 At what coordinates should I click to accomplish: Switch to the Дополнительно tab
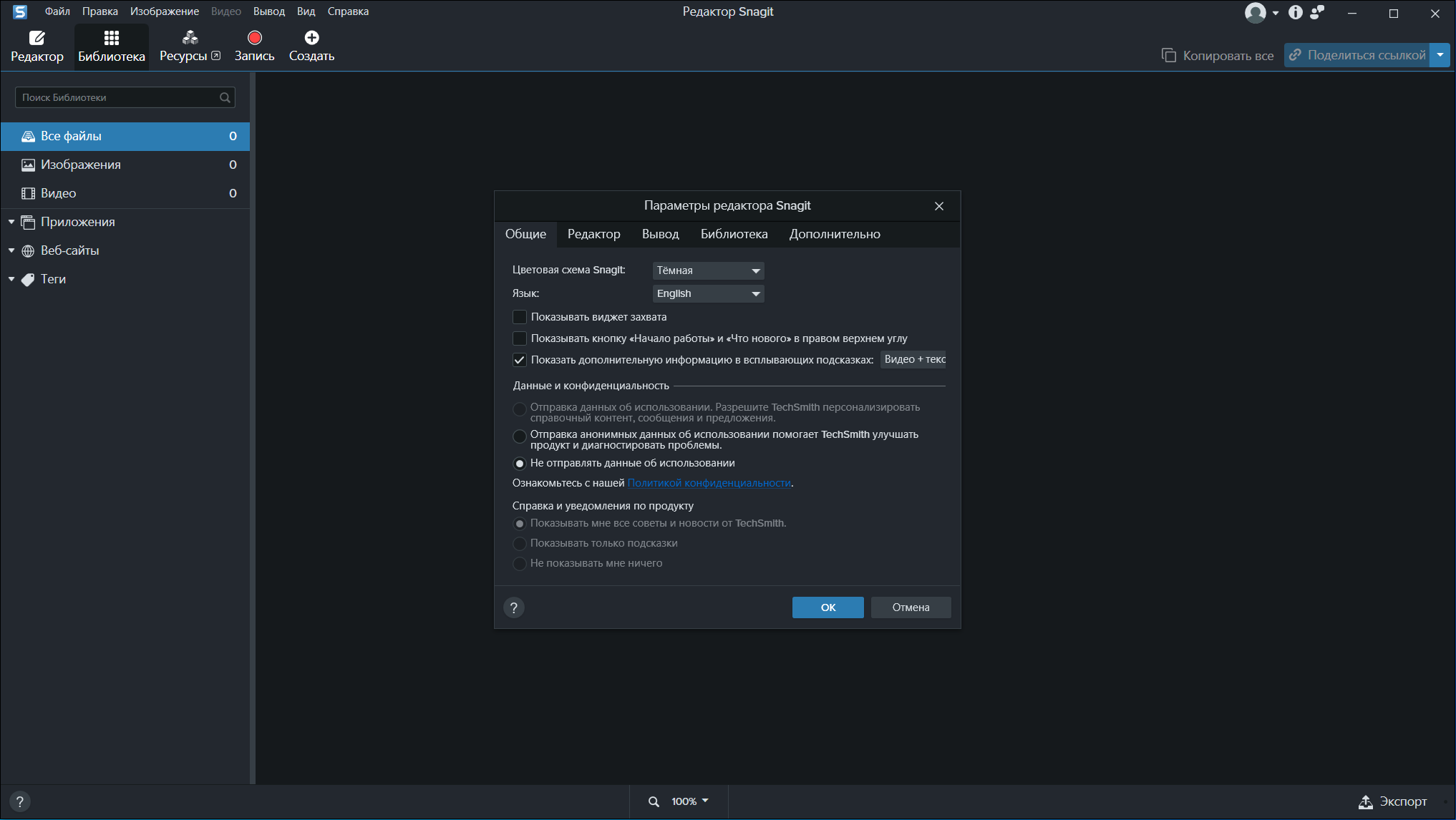click(835, 234)
